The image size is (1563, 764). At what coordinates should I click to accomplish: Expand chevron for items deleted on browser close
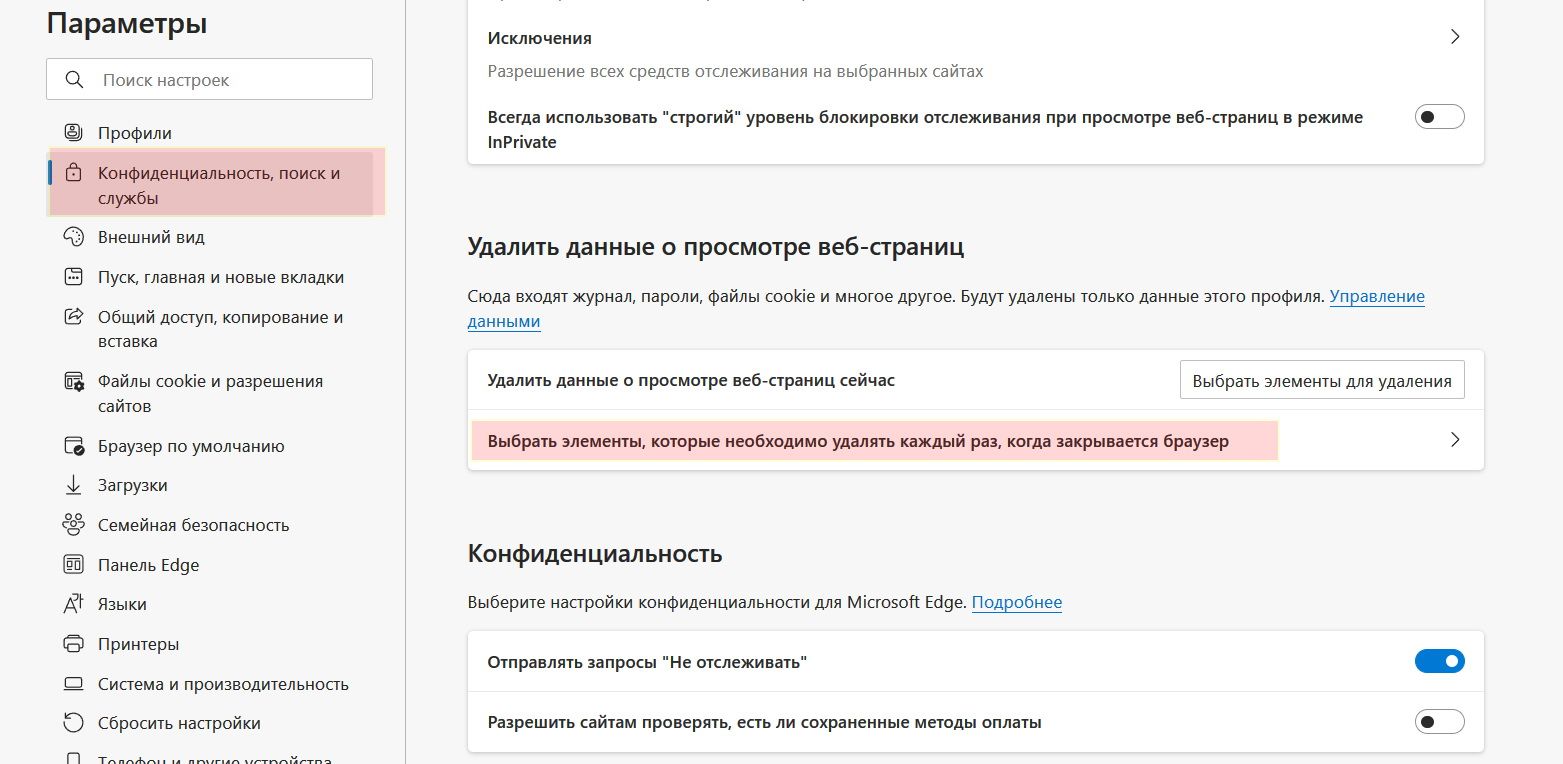tap(1455, 440)
